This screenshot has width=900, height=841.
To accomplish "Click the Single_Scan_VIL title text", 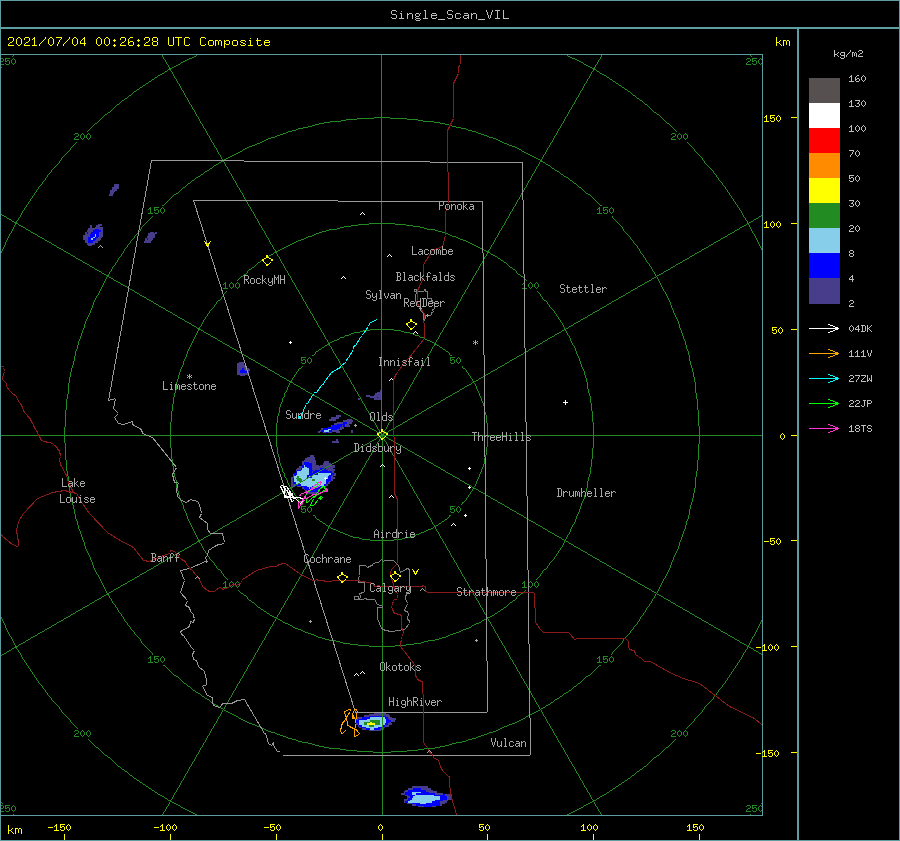I will (x=449, y=15).
